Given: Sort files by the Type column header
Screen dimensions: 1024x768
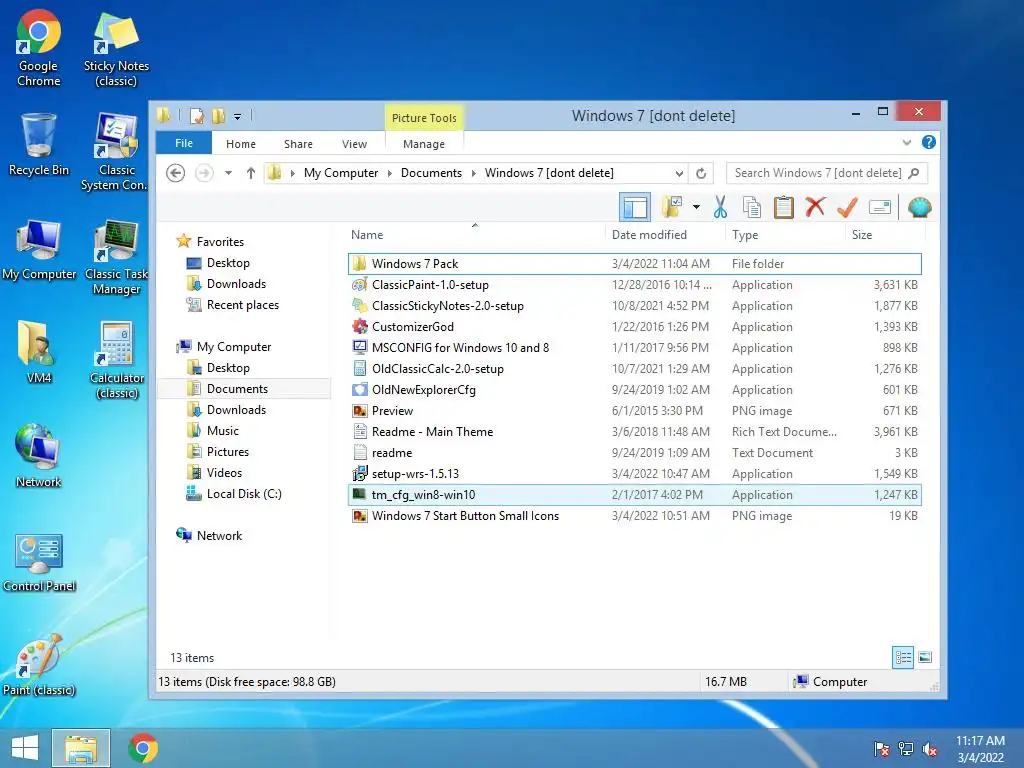Looking at the screenshot, I should pos(745,235).
